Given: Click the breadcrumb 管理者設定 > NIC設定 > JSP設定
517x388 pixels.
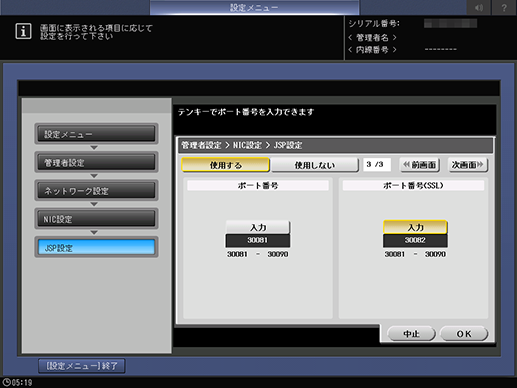Looking at the screenshot, I should 242,145.
